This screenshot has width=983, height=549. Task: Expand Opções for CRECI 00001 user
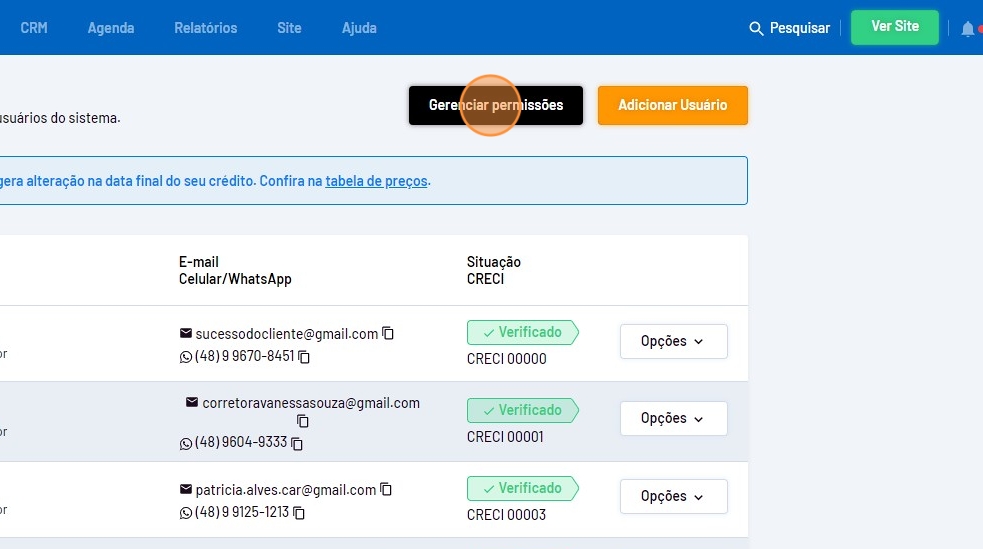coord(673,418)
